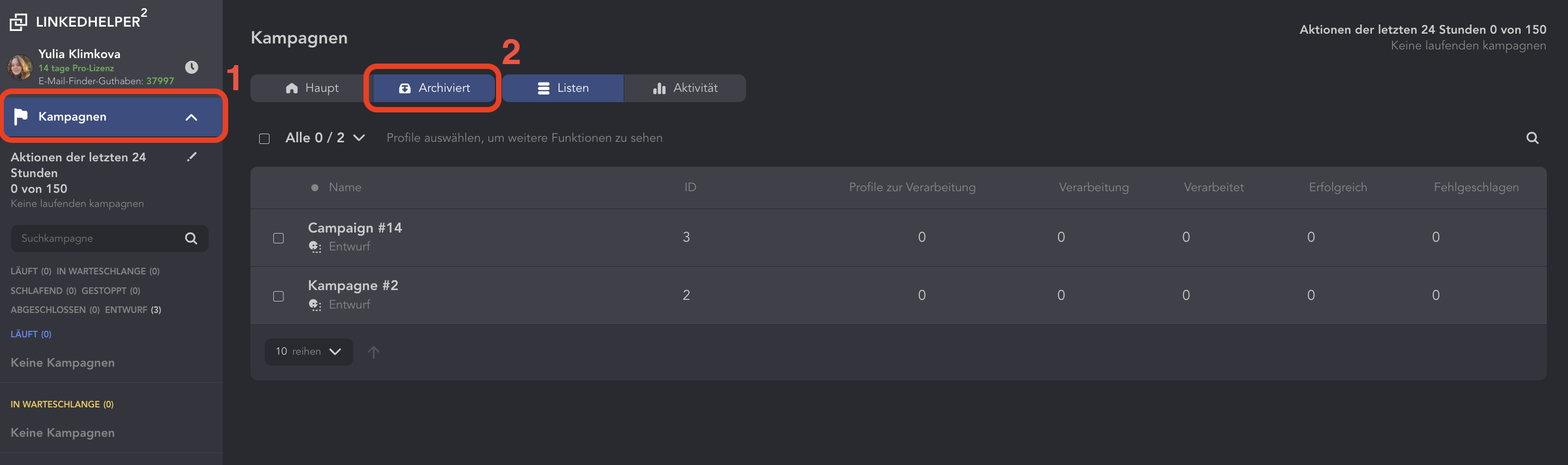Click the clock icon beside the user name

(x=191, y=67)
